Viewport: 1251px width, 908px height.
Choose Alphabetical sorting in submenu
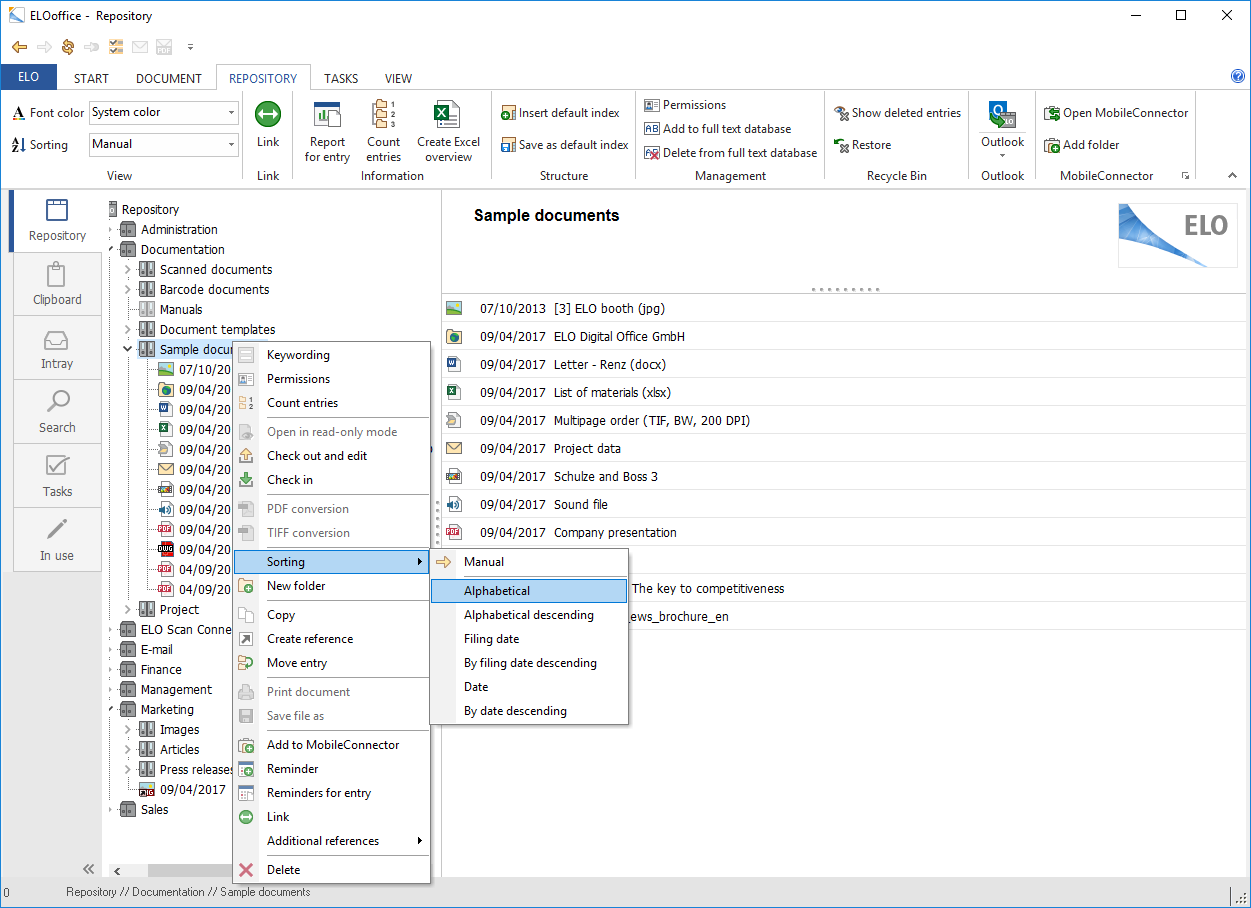click(529, 591)
